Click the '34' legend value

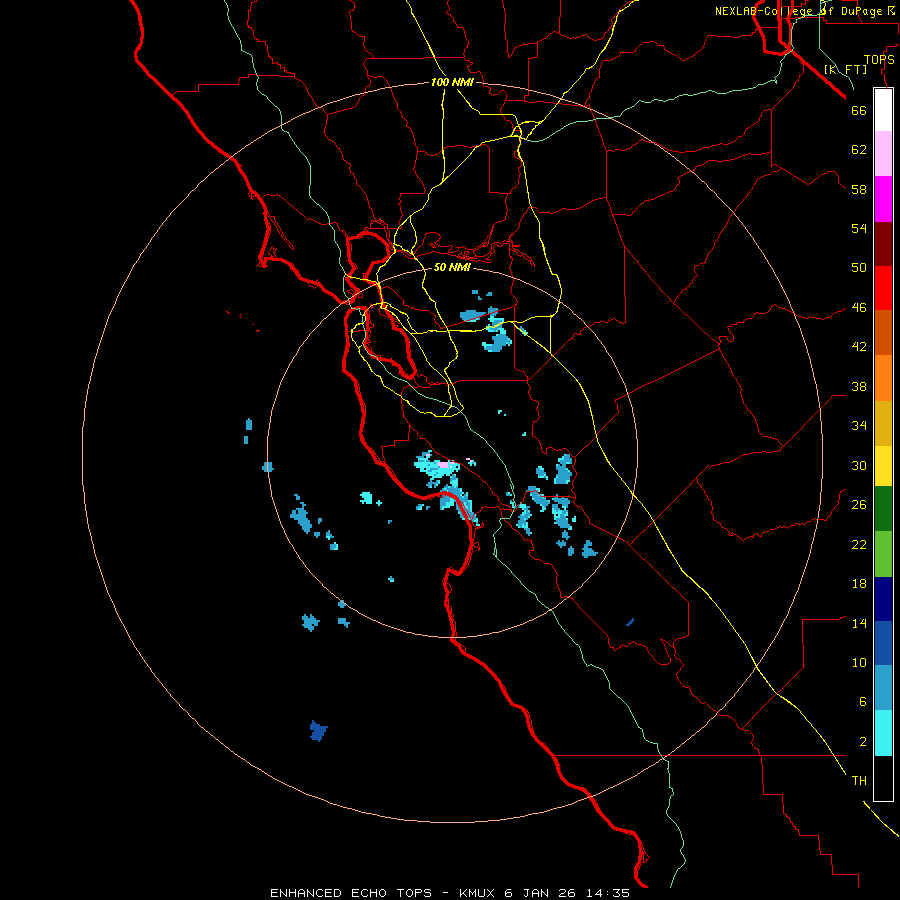pyautogui.click(x=859, y=425)
